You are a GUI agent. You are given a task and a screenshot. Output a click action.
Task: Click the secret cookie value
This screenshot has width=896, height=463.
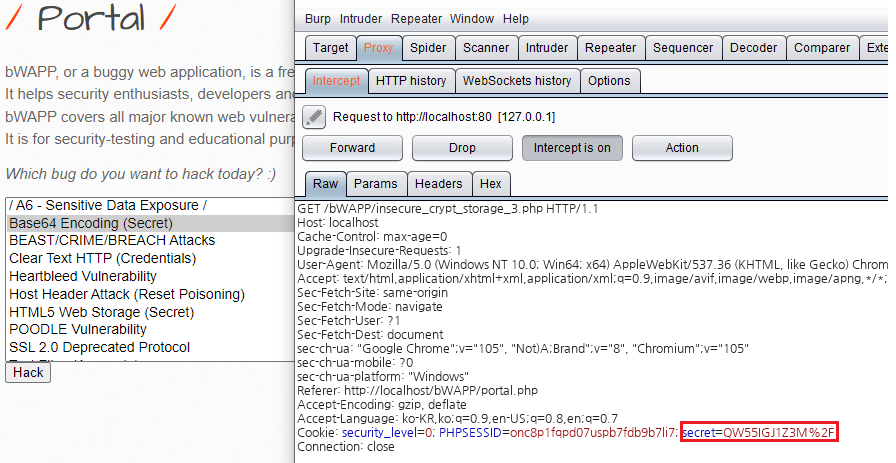(779, 433)
